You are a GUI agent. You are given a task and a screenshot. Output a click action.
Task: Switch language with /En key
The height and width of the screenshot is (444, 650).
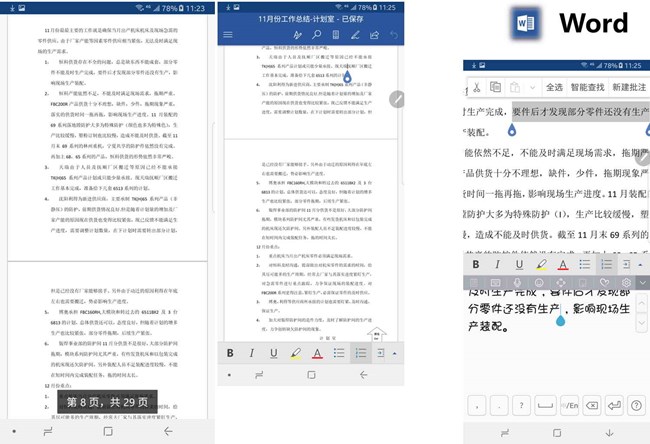(569, 405)
